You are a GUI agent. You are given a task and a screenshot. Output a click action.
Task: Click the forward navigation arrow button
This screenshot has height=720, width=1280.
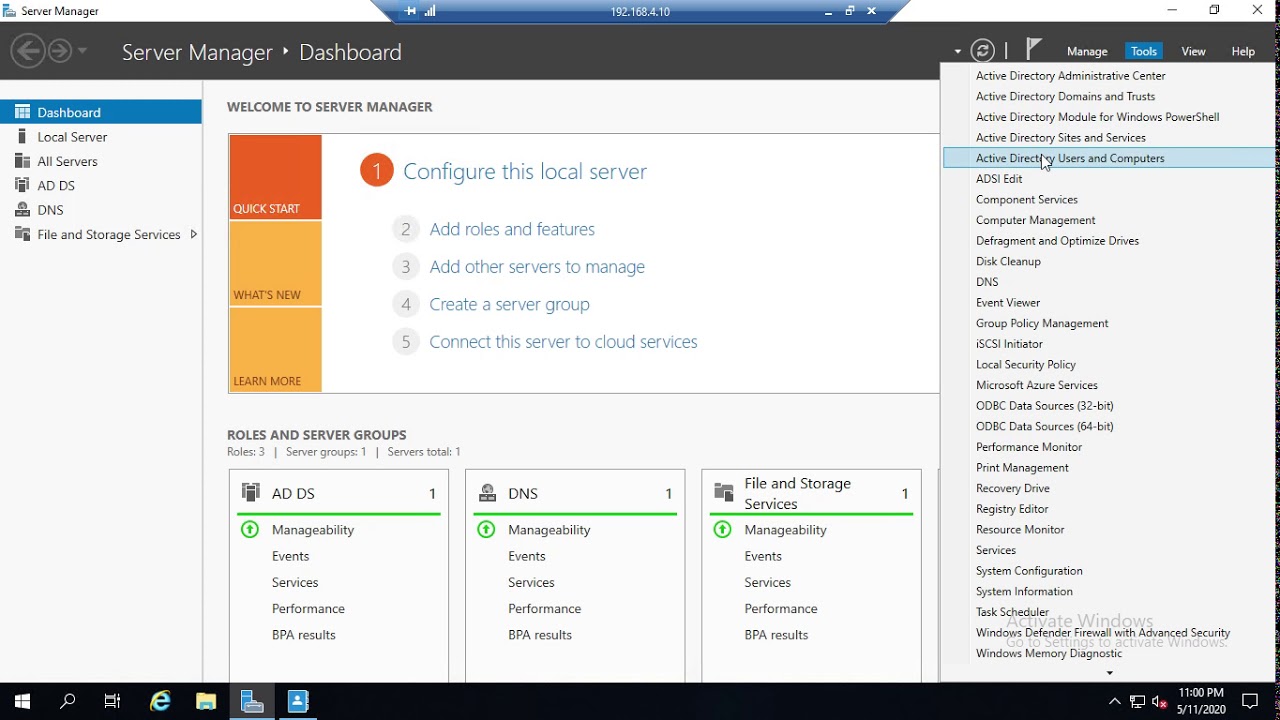pos(60,51)
